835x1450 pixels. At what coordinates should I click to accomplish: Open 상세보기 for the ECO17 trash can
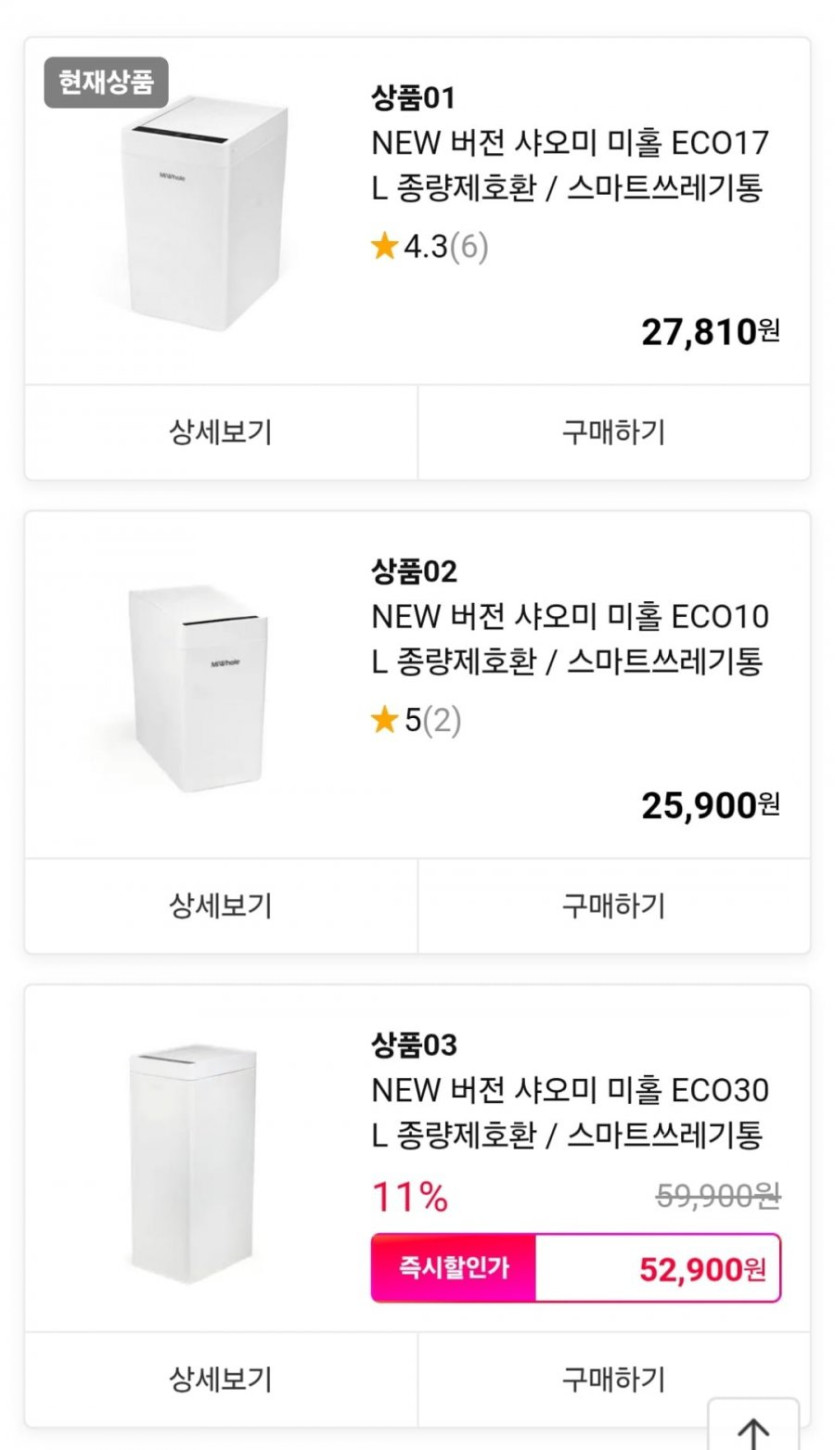point(221,432)
